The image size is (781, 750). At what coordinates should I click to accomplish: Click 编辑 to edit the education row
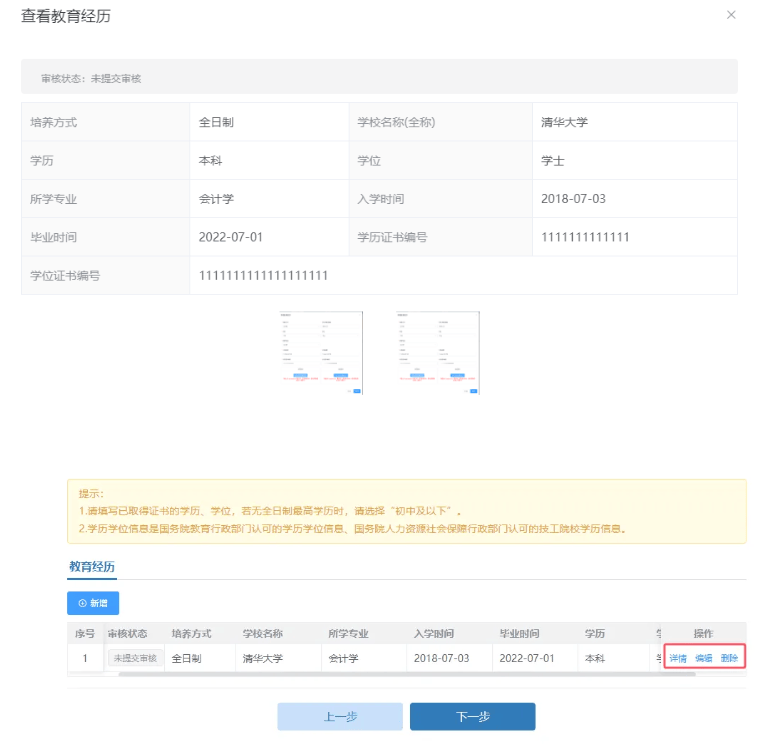click(x=704, y=658)
